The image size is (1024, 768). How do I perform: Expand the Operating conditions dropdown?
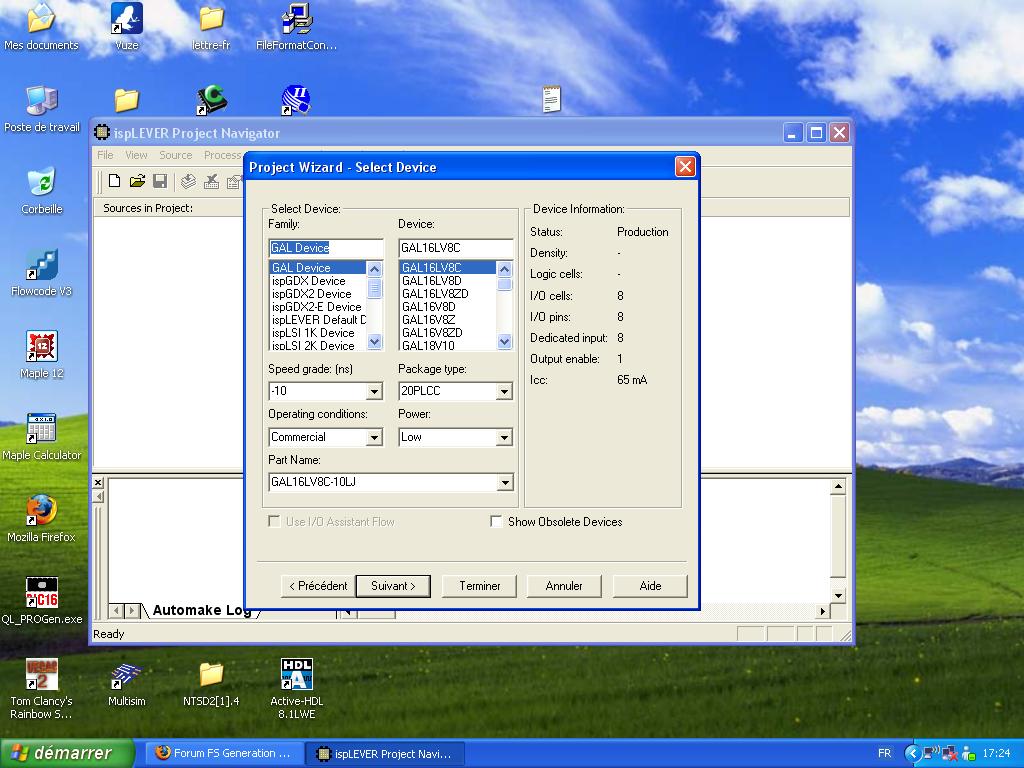(x=374, y=438)
